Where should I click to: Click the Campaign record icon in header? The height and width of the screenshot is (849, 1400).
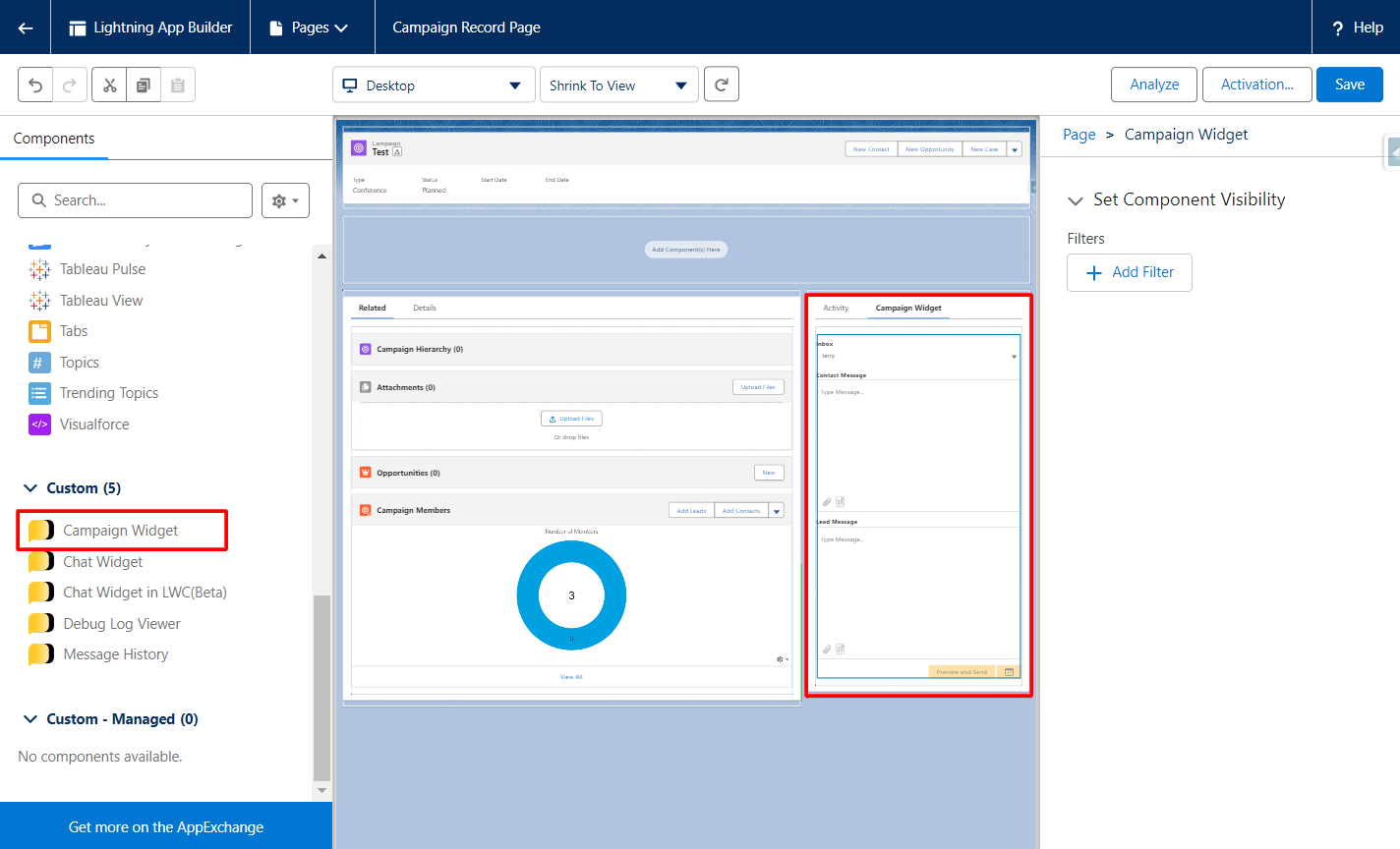359,148
